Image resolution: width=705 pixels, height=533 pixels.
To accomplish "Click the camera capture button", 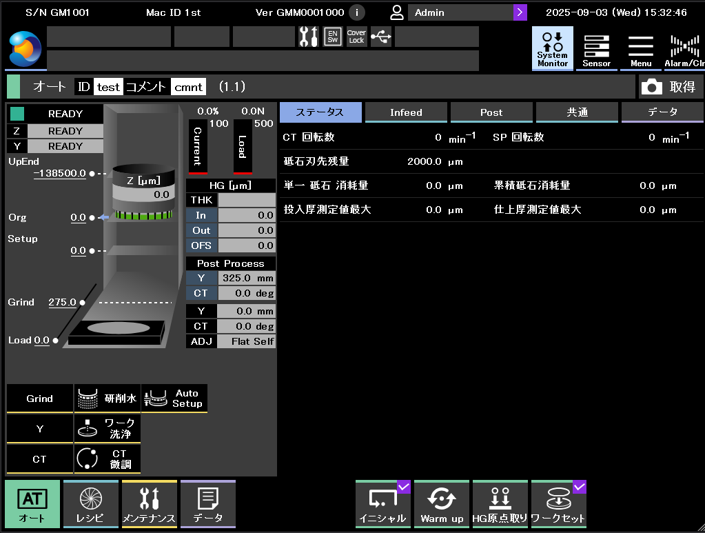I will [x=669, y=87].
